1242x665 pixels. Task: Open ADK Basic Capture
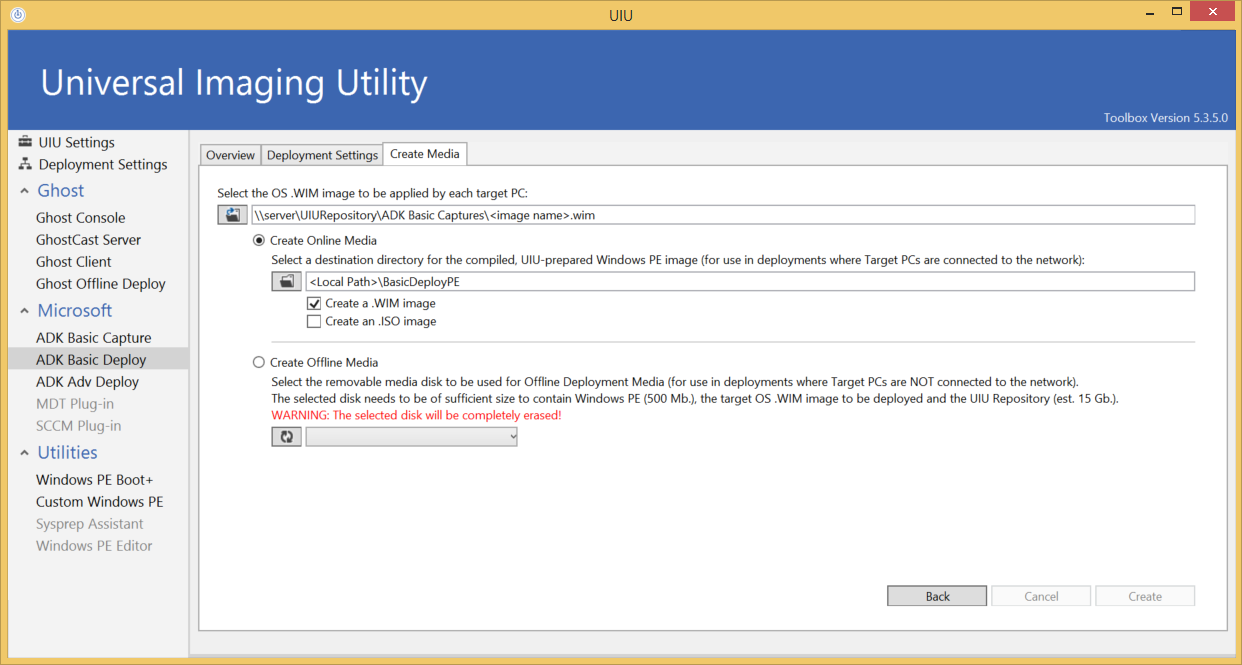[x=94, y=338]
